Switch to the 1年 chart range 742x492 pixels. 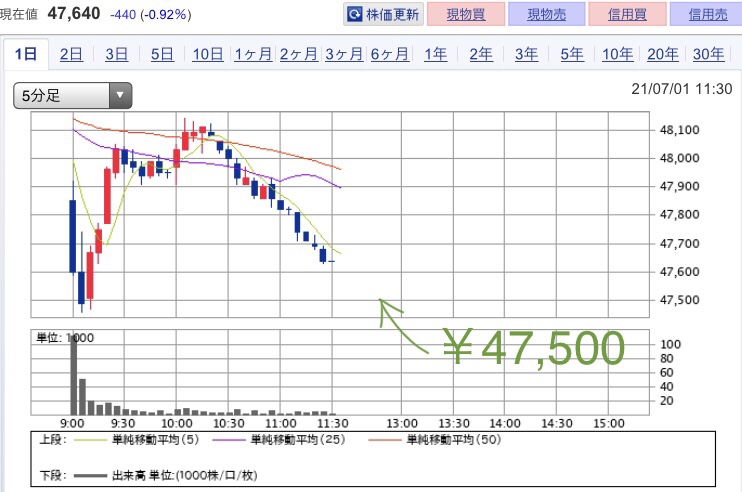coord(435,54)
